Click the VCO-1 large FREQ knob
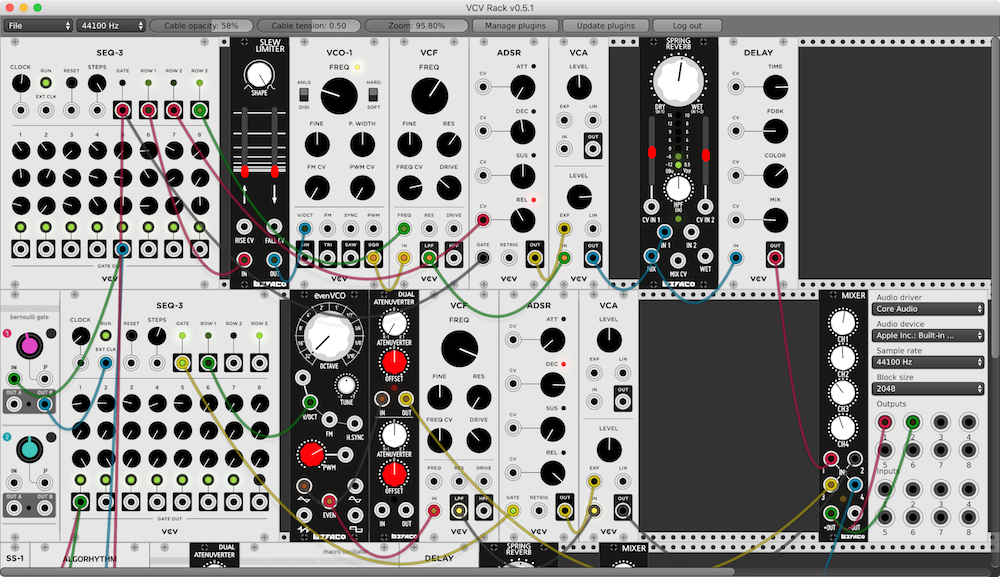The image size is (1000, 577). 339,96
